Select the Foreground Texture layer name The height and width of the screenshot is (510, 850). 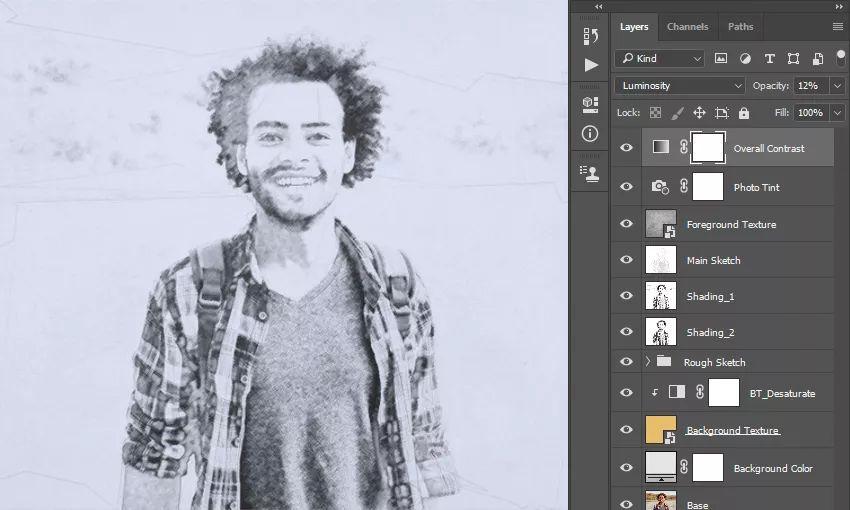pos(731,224)
